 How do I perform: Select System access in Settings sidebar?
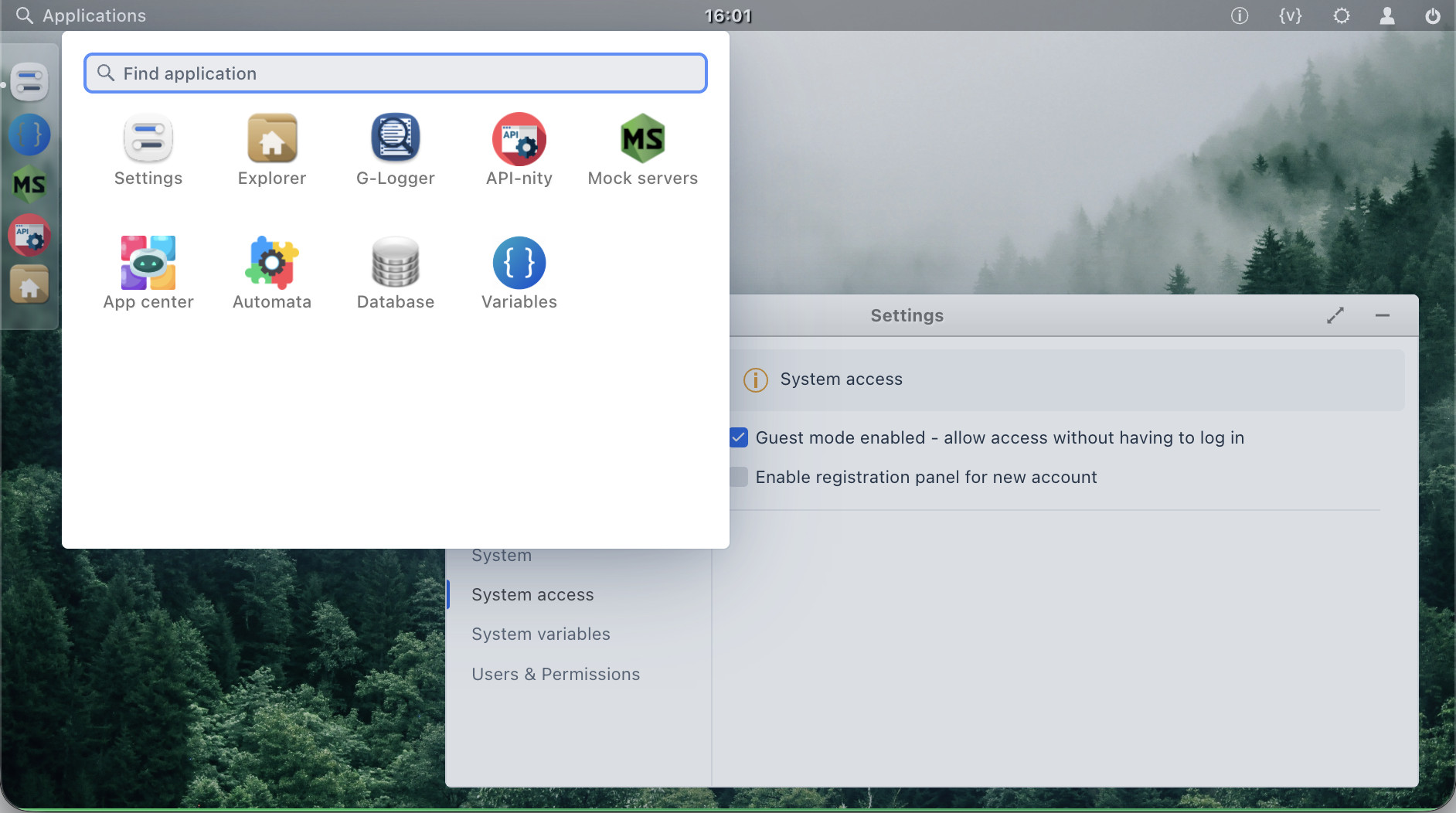coord(532,594)
